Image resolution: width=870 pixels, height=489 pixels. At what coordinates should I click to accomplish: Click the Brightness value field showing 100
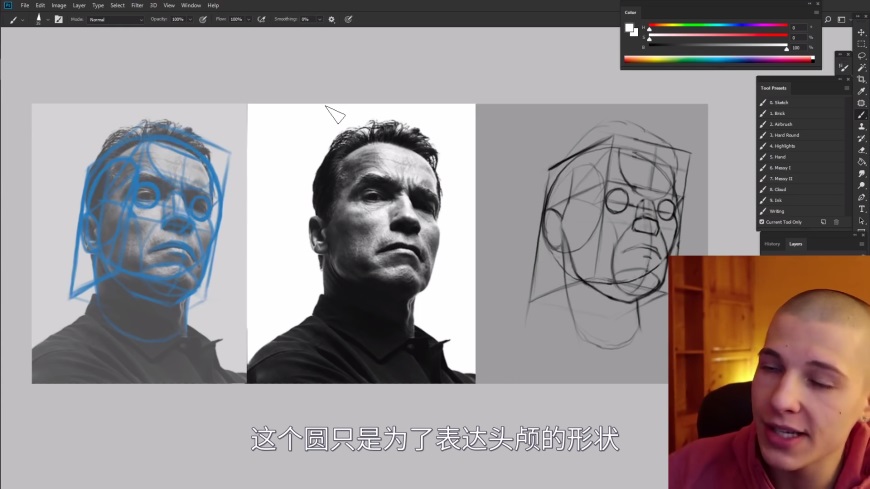coord(798,48)
